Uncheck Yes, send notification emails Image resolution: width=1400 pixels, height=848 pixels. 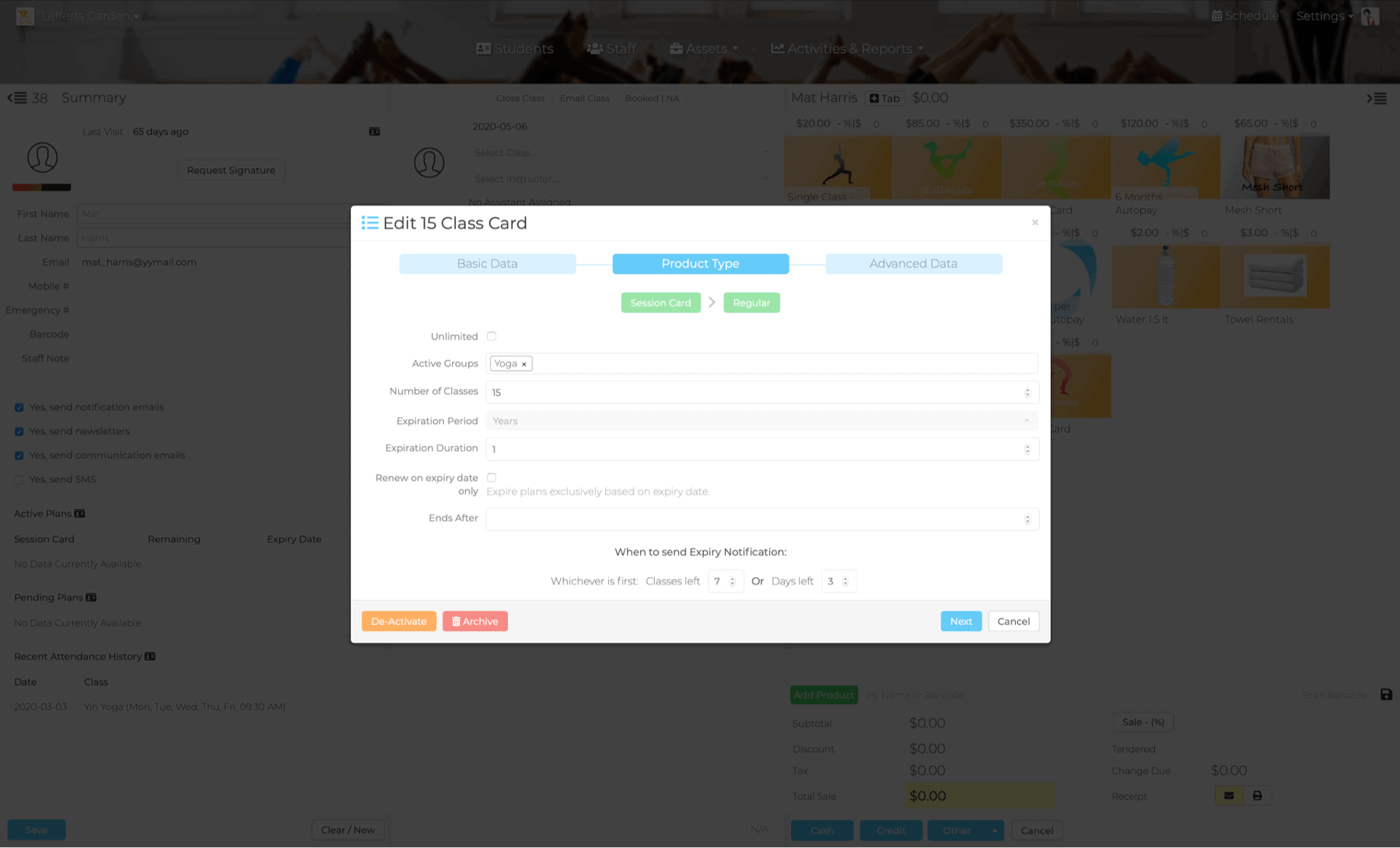coord(19,408)
